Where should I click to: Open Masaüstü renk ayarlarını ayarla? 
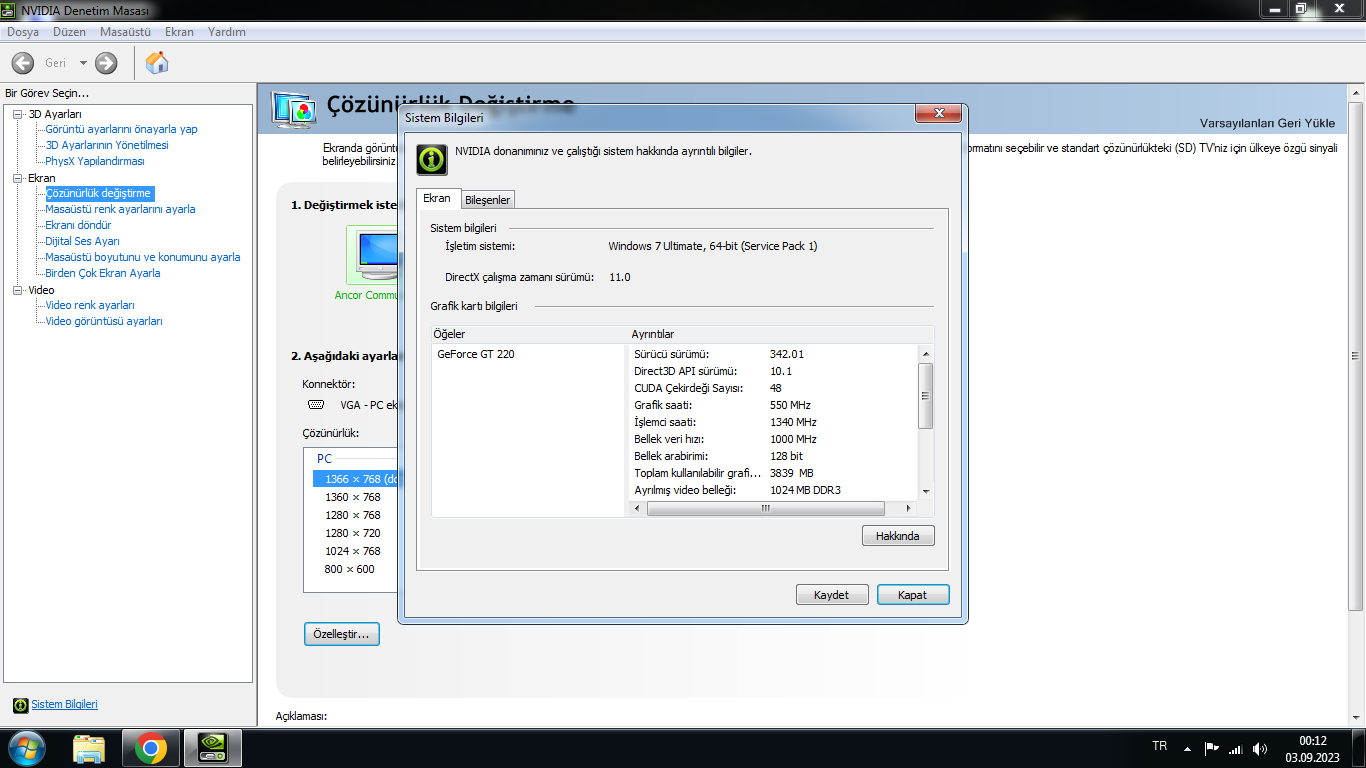tap(120, 209)
